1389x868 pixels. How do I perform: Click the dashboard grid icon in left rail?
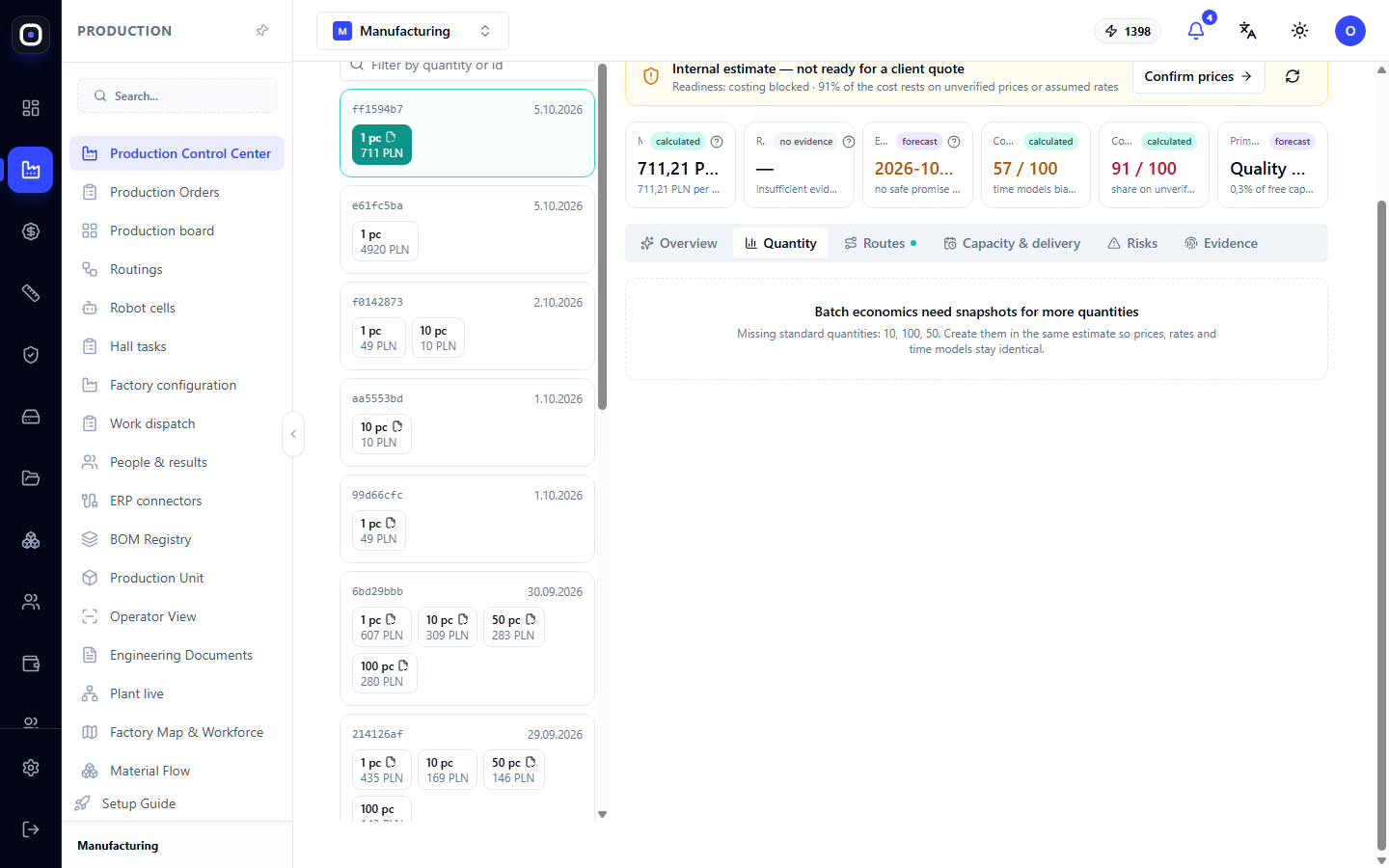coord(31,108)
